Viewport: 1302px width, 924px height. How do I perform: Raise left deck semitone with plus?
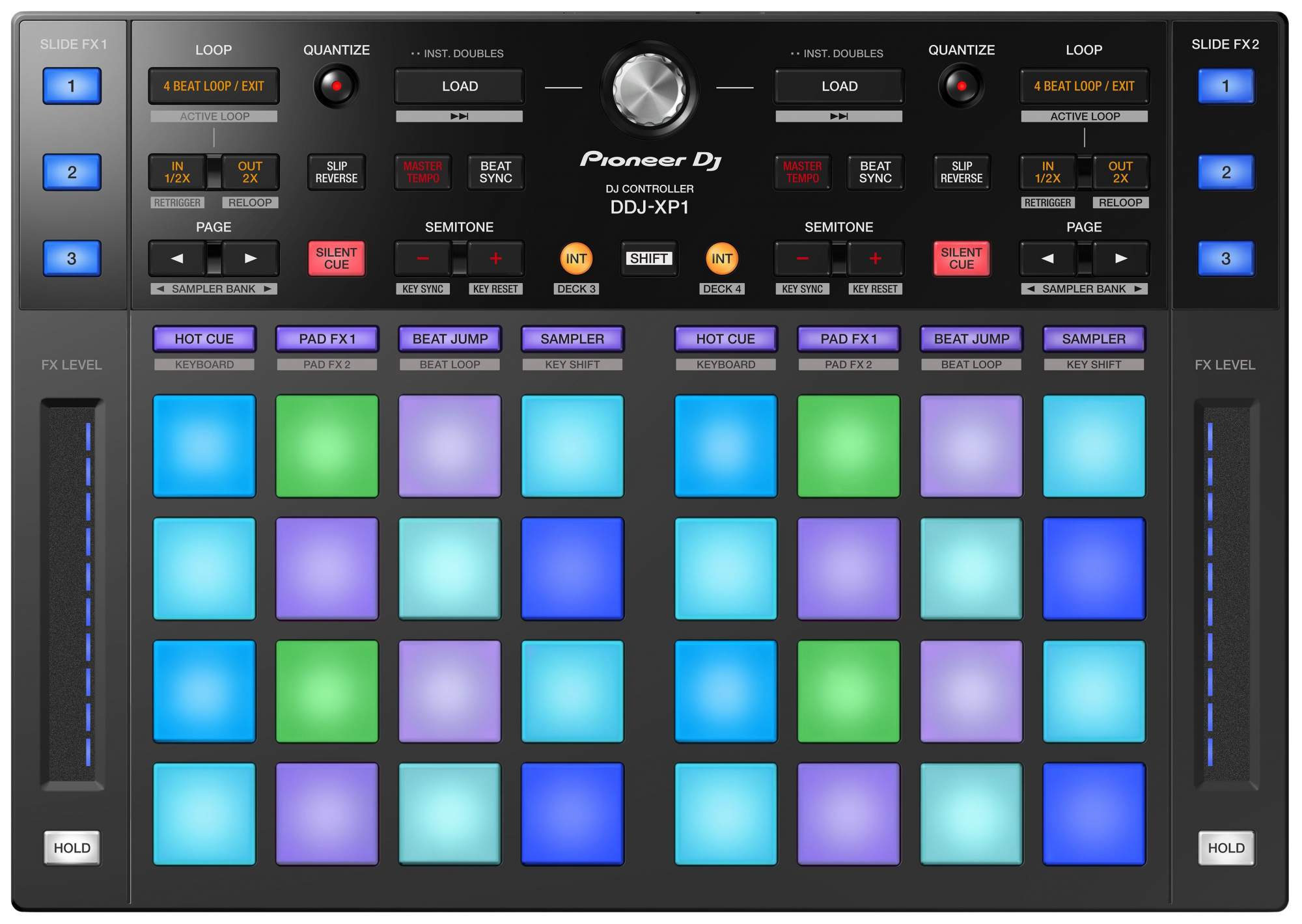pos(495,258)
